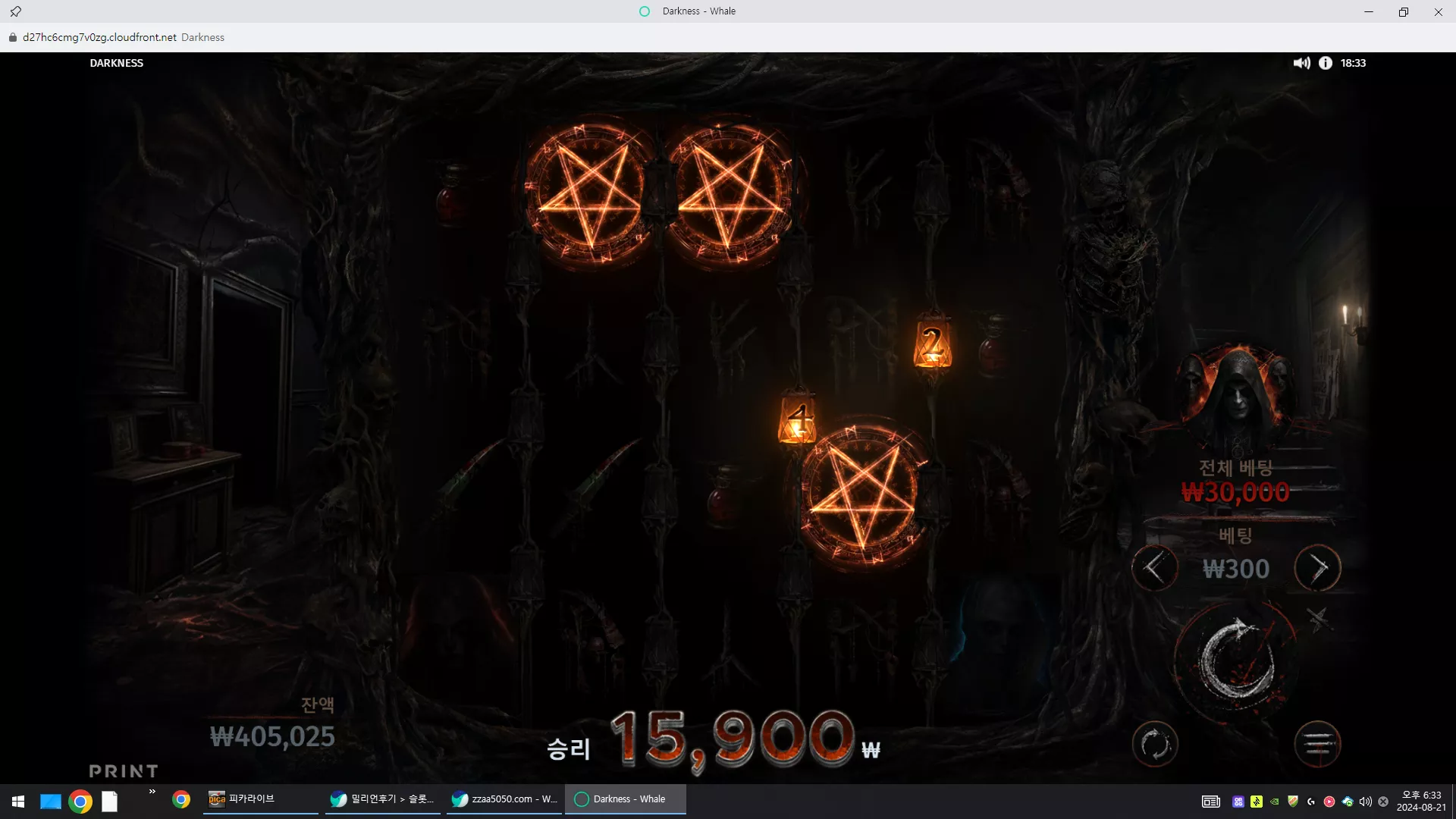Click the gray X tray icon
The image size is (1456, 819).
pos(1383,802)
